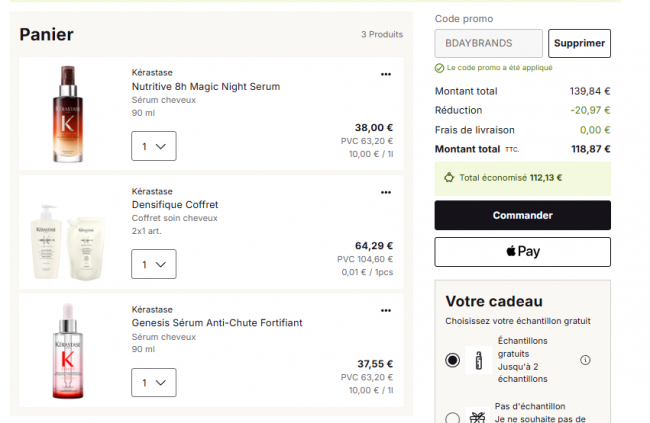Viewport: 650px width, 423px height.
Task: Click the Supprimer promo code button
Action: [x=579, y=43]
